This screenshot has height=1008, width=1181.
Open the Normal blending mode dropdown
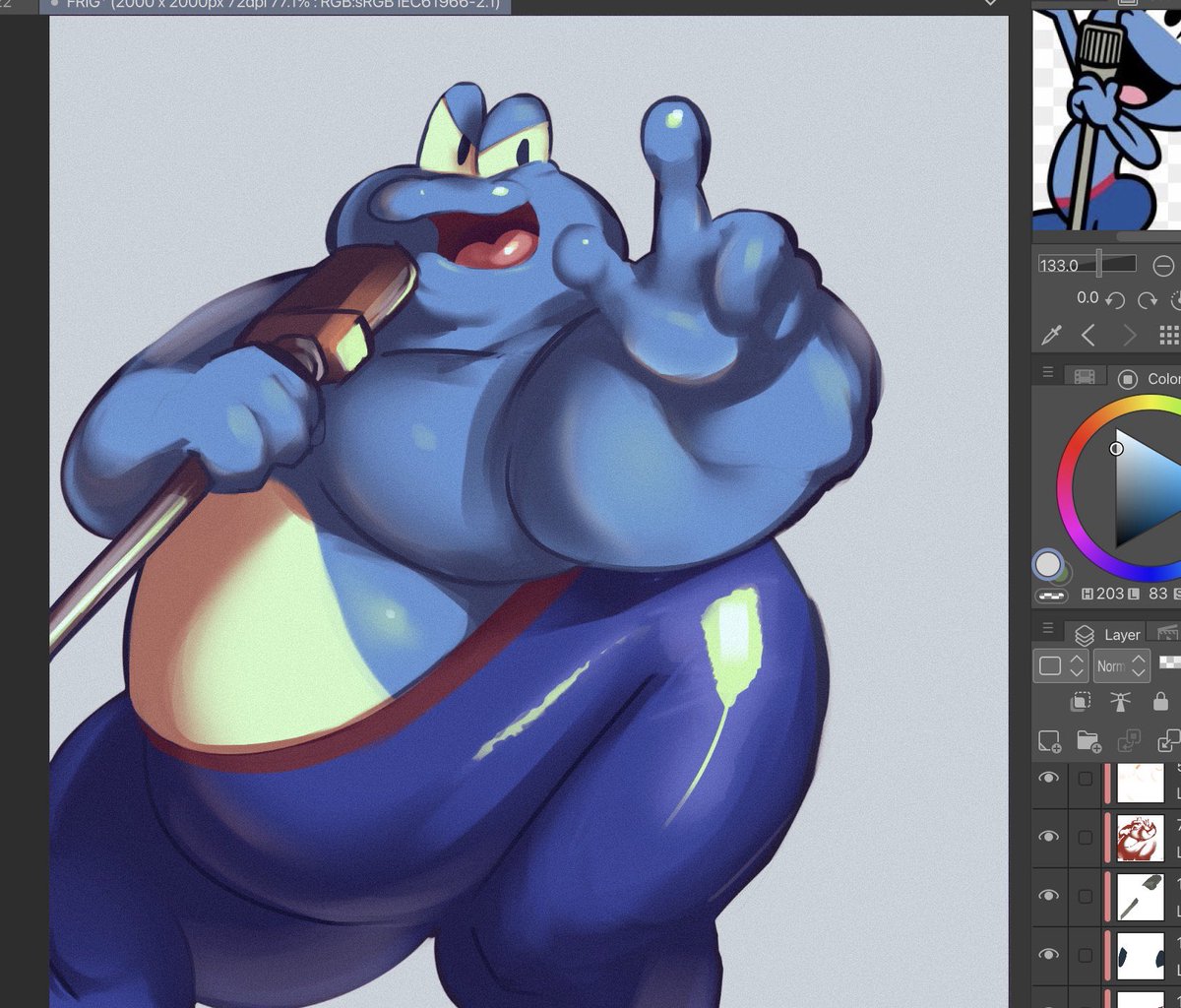1121,665
